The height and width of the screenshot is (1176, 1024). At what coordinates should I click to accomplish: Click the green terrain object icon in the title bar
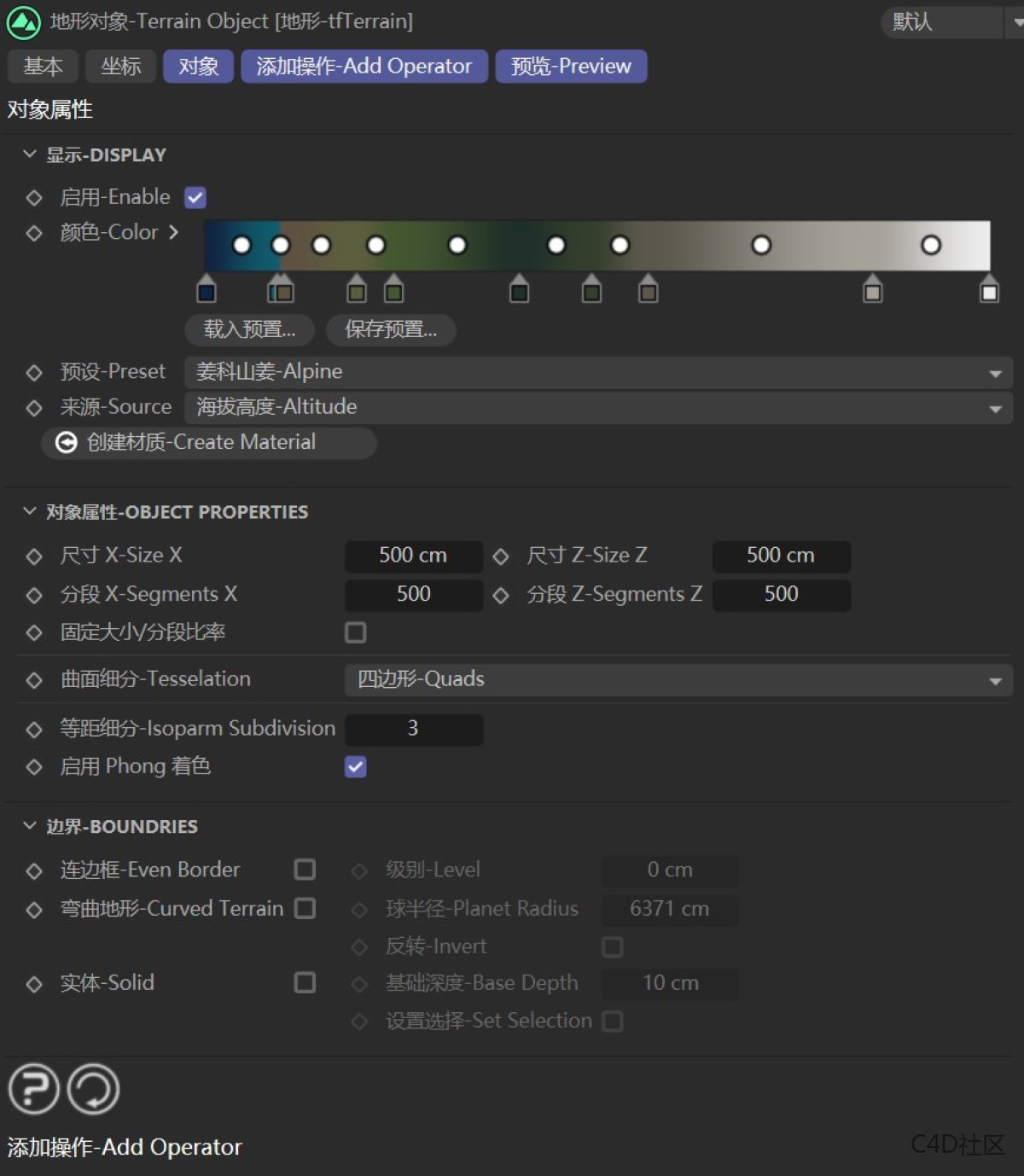(x=23, y=22)
